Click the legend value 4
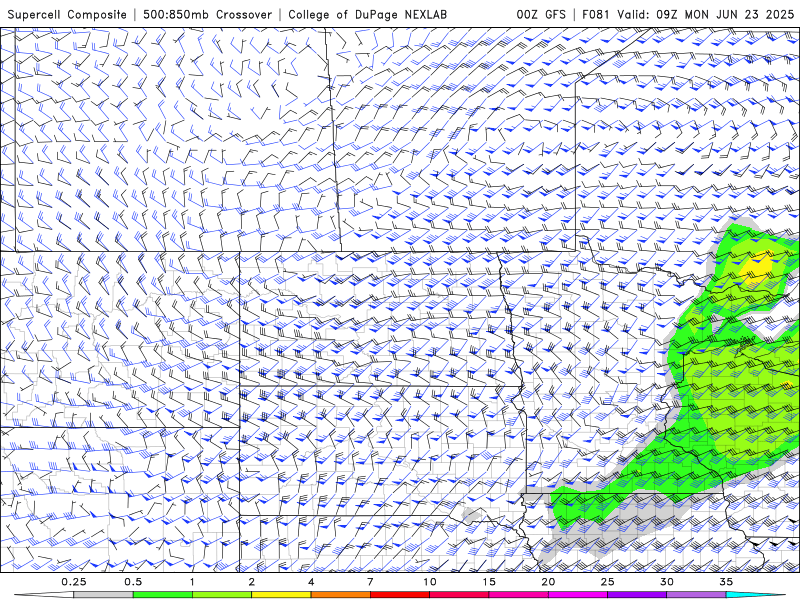 (311, 582)
